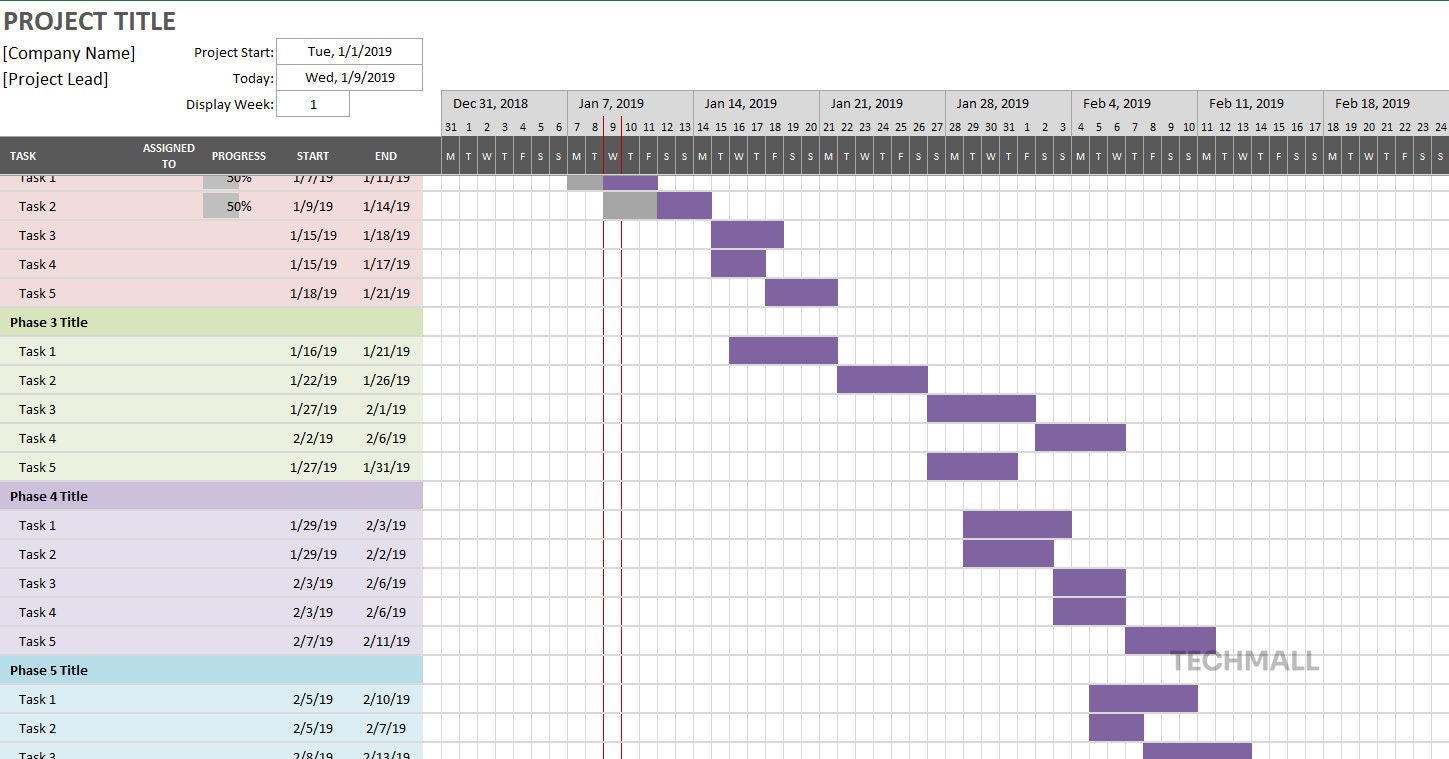
Task: Select the 1/15/19 start date of Task 3
Action: [312, 235]
